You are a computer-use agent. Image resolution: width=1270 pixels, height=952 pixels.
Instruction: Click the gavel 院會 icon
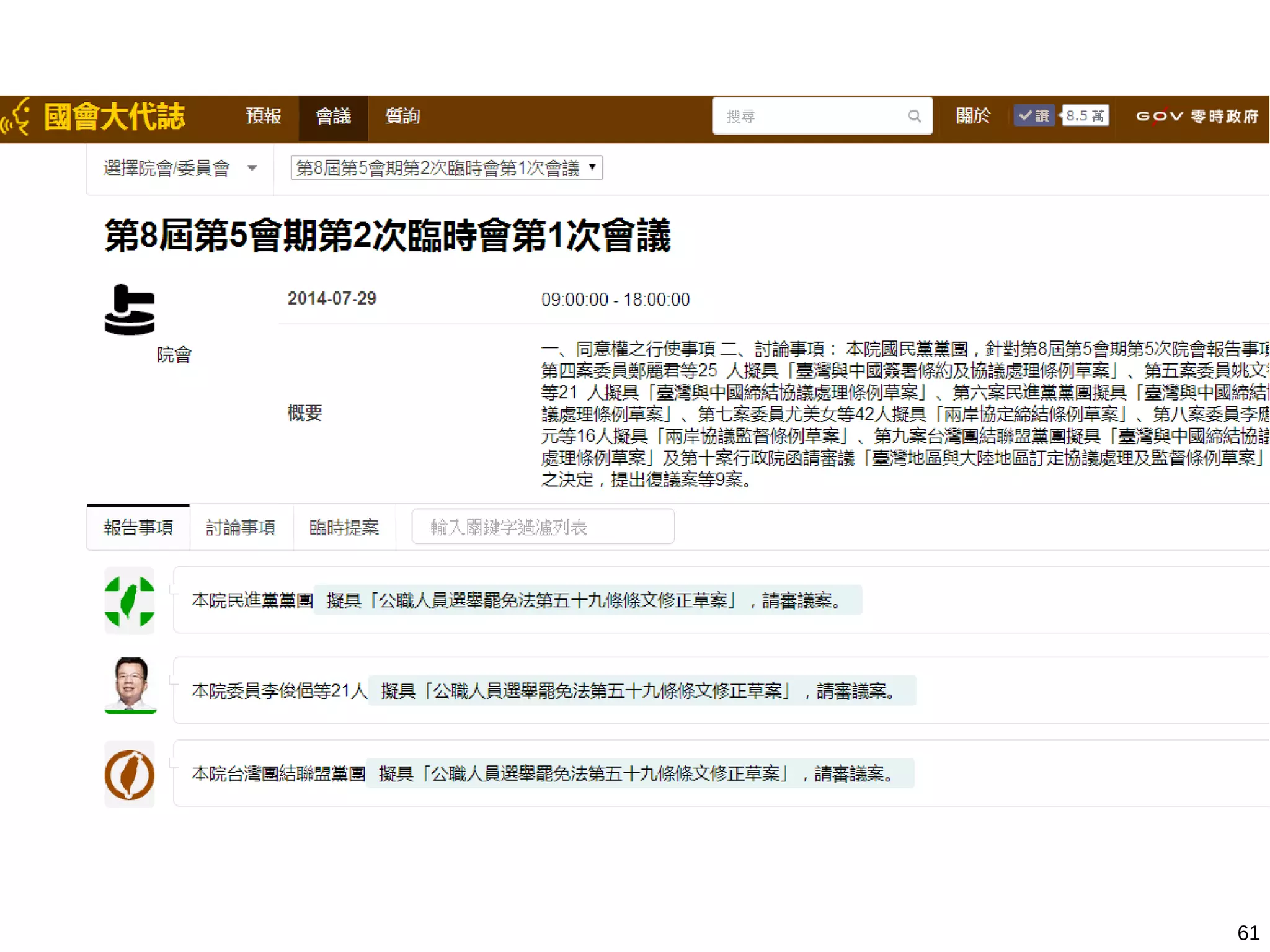click(130, 309)
